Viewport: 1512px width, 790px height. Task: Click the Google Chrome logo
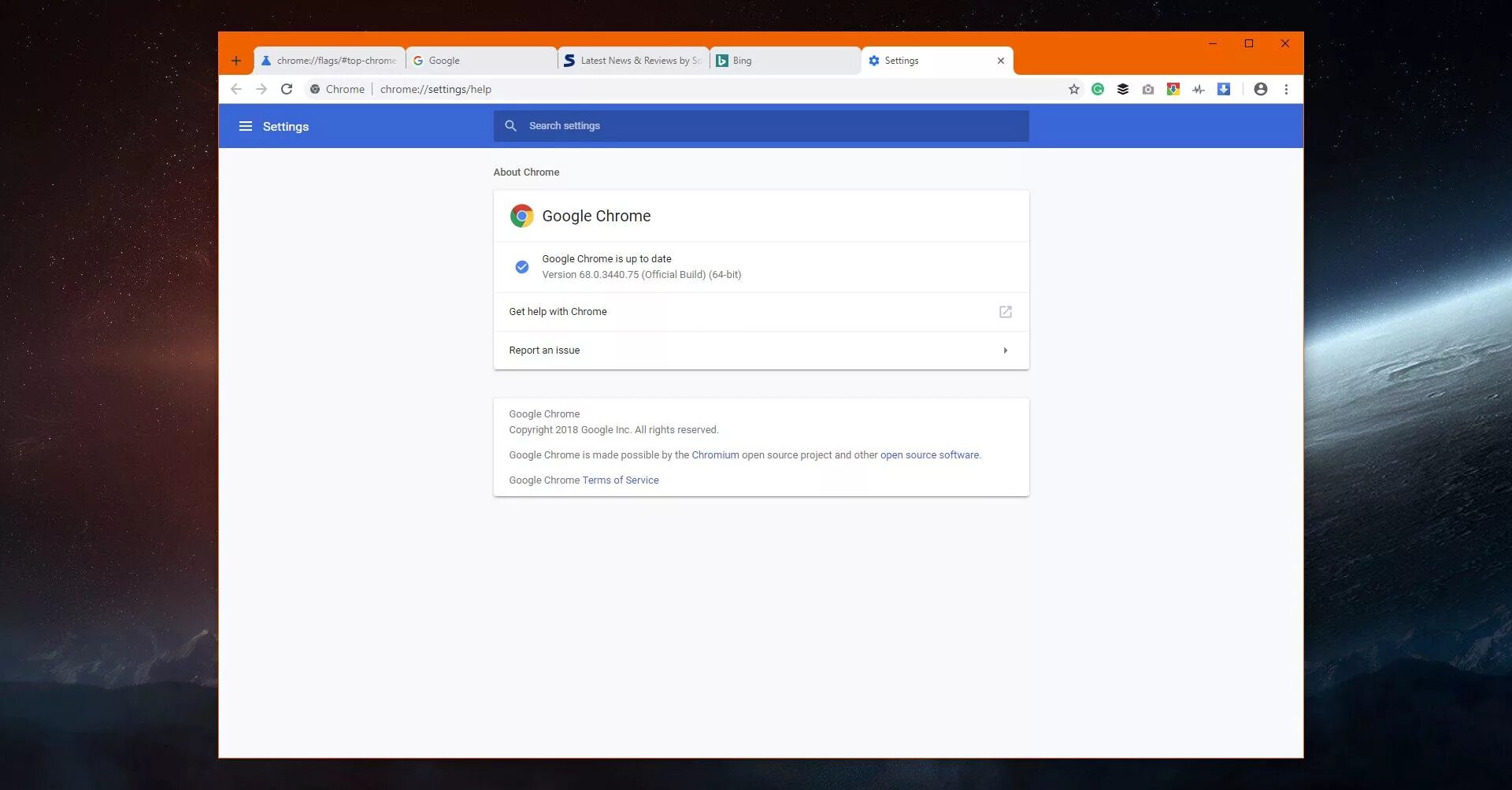tap(521, 216)
